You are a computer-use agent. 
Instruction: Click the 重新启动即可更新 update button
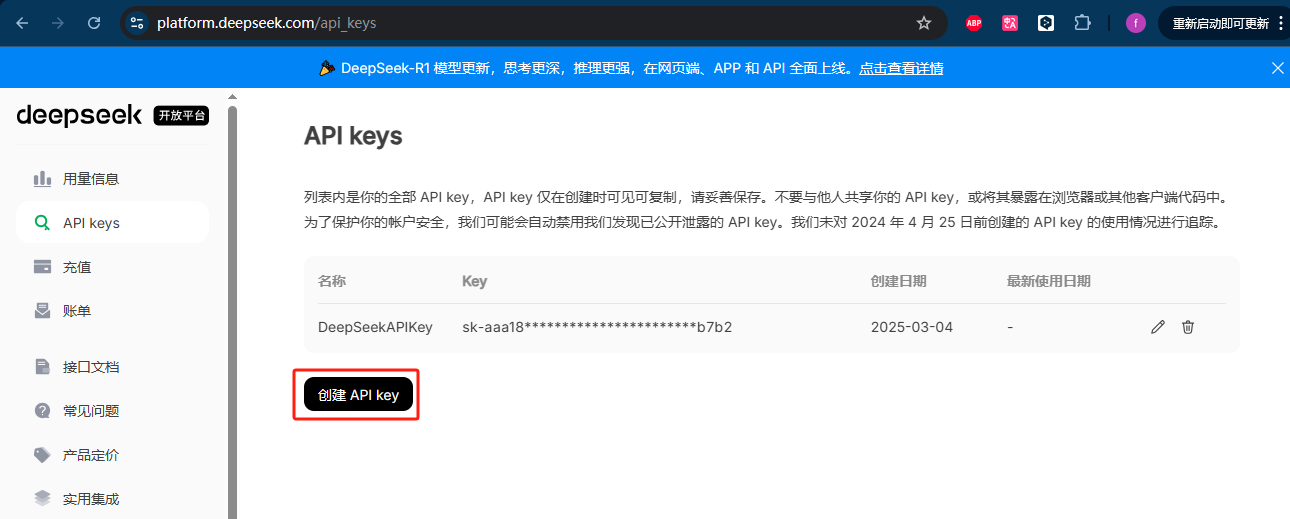pyautogui.click(x=1219, y=23)
